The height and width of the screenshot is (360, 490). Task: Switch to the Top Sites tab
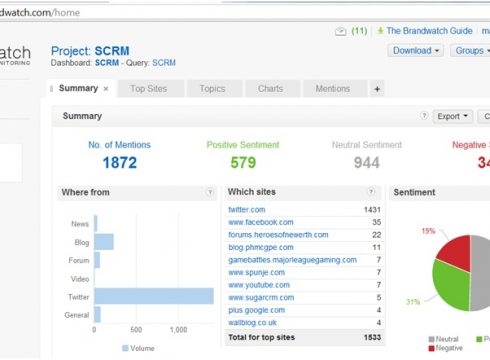[x=149, y=89]
